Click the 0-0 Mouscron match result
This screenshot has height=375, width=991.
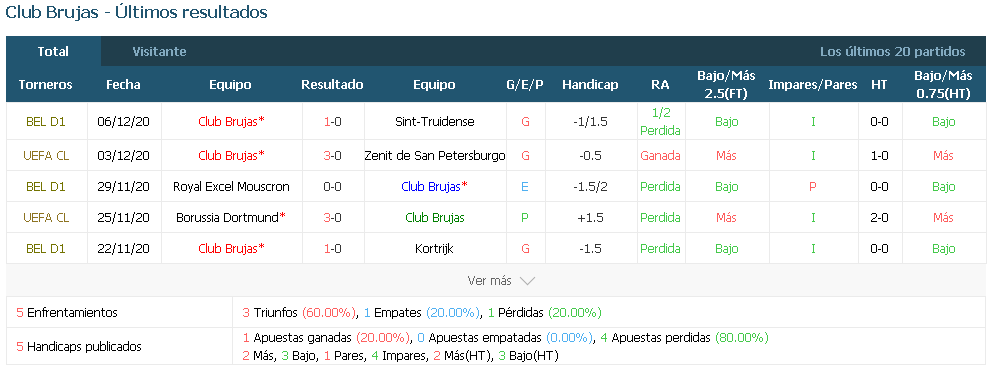332,187
